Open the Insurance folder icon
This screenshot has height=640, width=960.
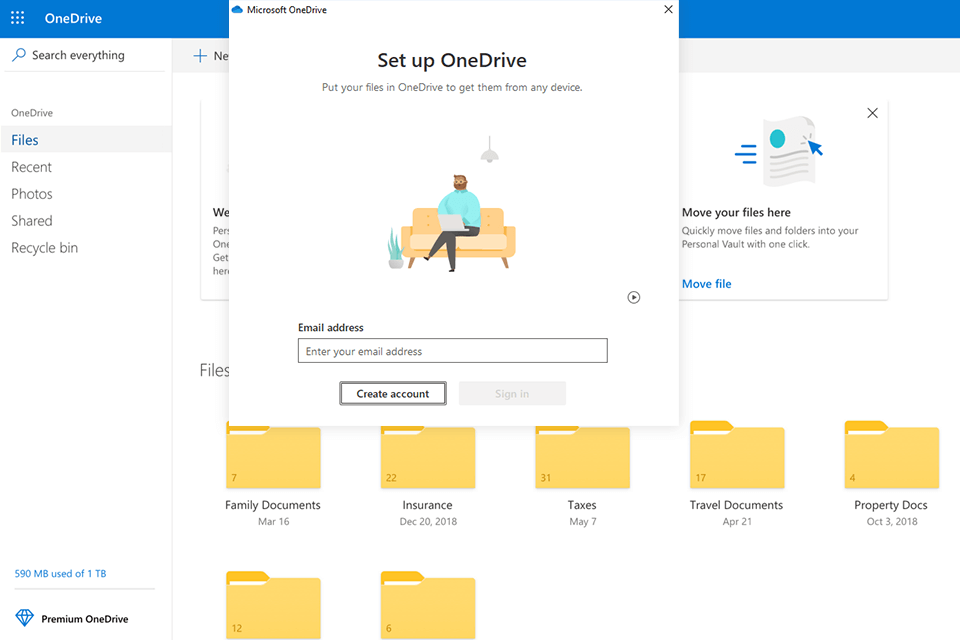428,455
